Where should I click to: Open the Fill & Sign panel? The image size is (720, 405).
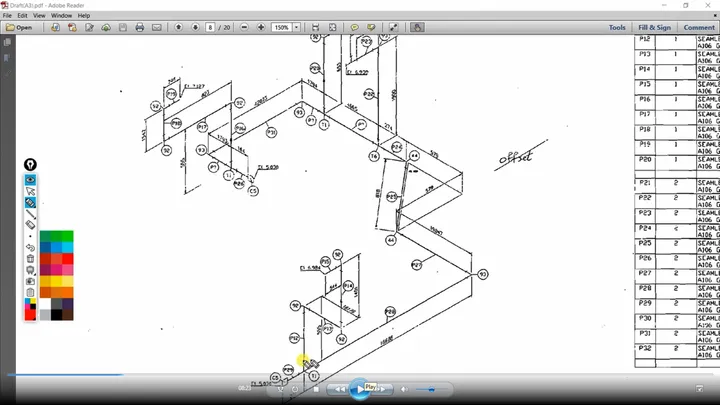pos(654,28)
